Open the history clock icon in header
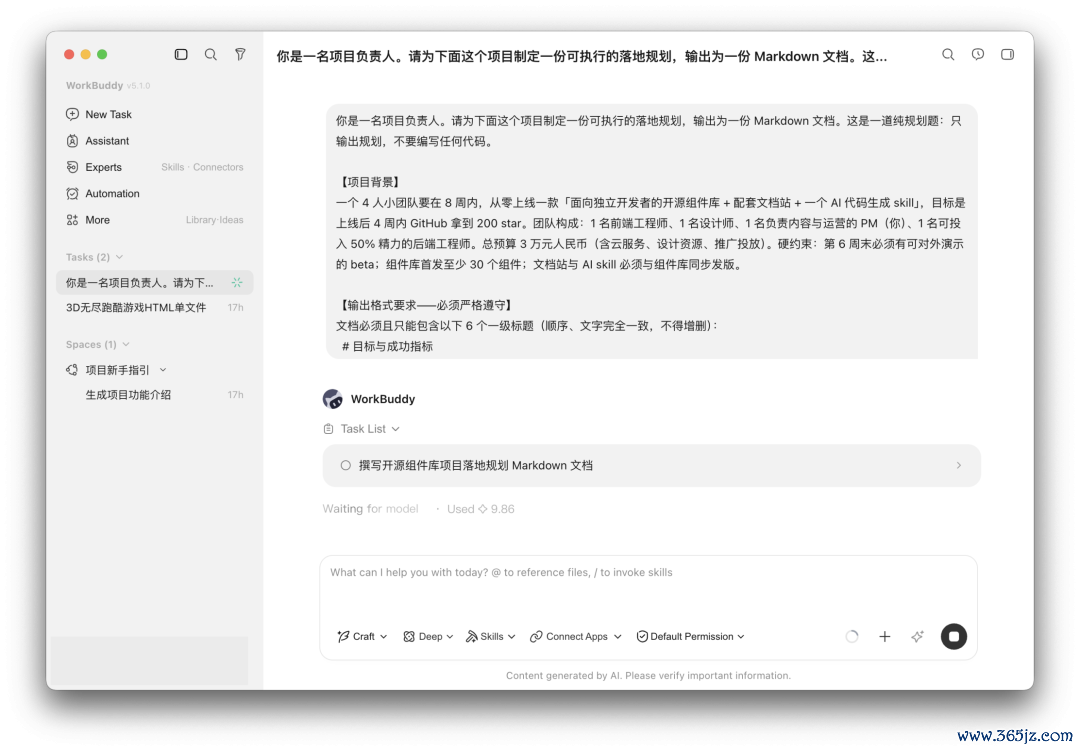Viewport: 1080px width, 751px height. 978,54
